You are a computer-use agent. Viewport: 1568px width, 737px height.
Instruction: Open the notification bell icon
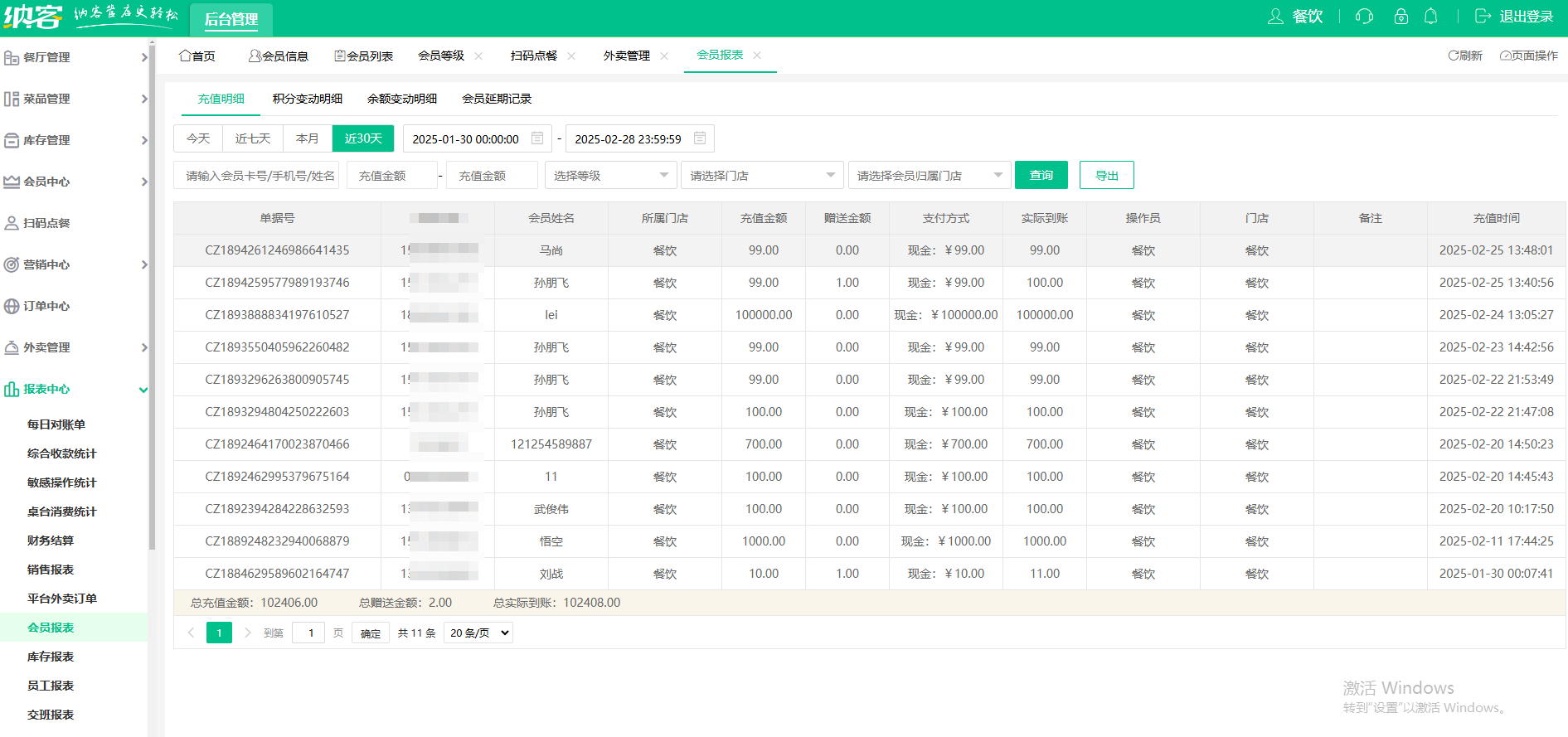pyautogui.click(x=1430, y=17)
